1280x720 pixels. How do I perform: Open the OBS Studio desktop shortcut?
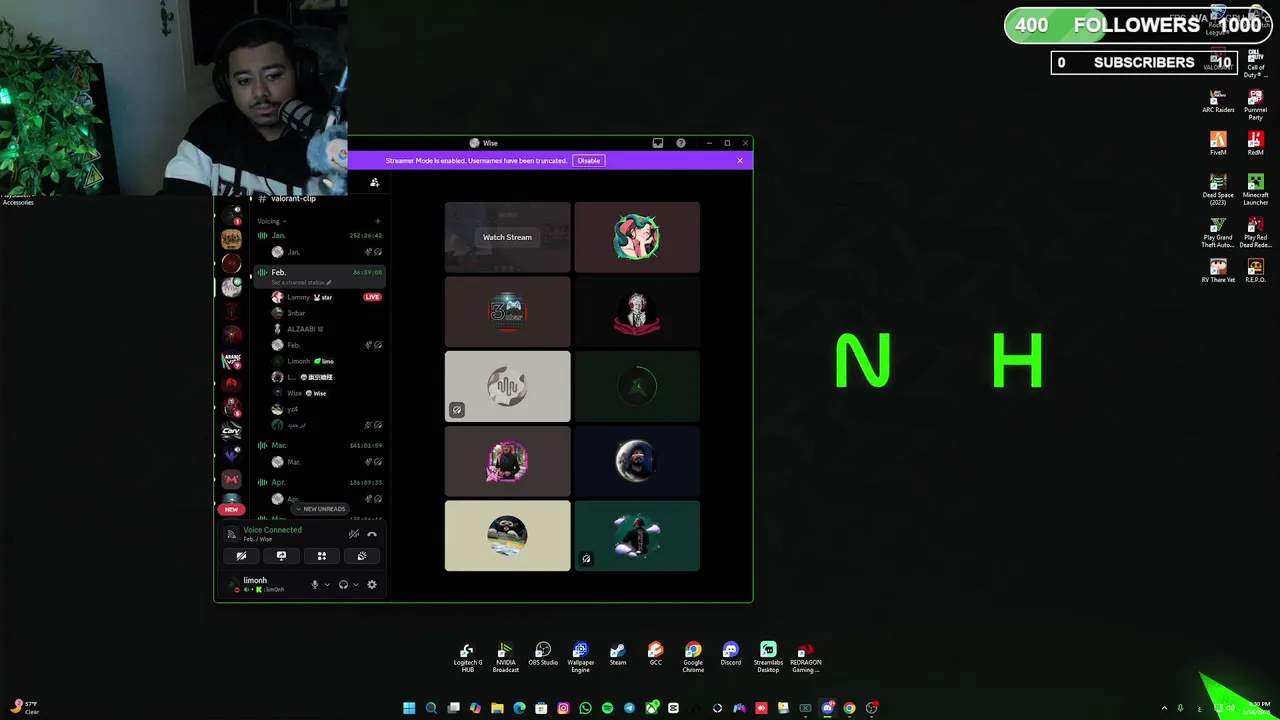click(543, 654)
